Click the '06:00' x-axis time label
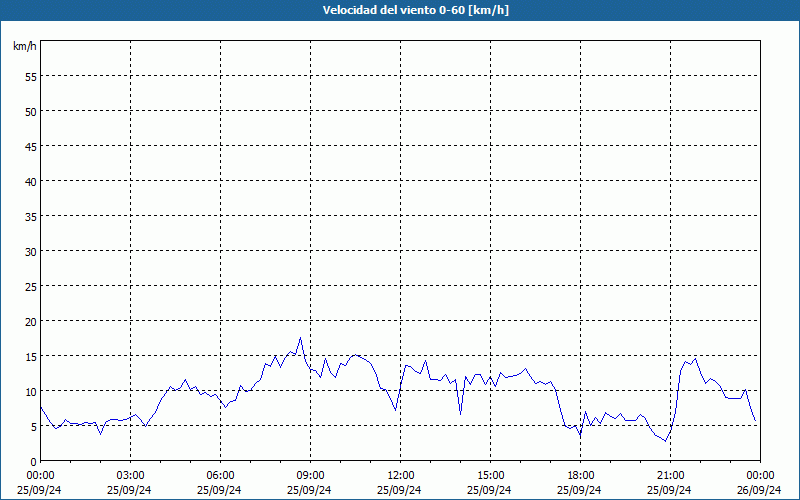 220,476
